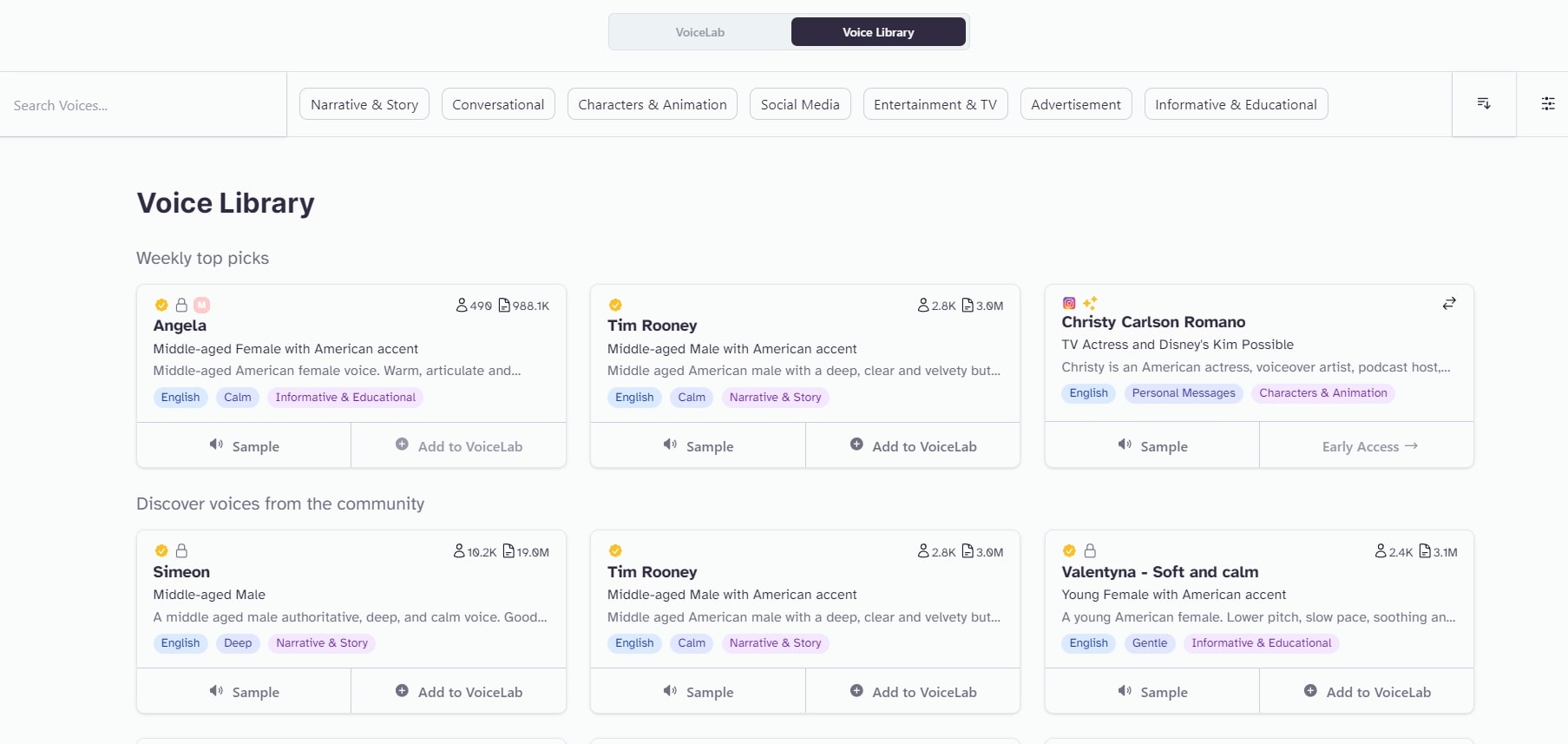Click Simeon's verified badge icon
This screenshot has width=1568, height=744.
click(161, 550)
